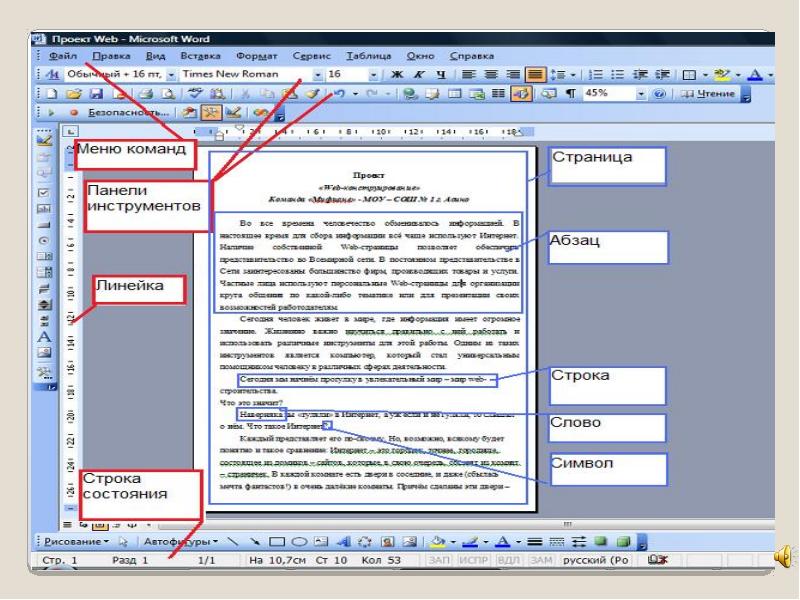Open the Таблица menu
Image resolution: width=800 pixels, height=600 pixels.
(369, 55)
